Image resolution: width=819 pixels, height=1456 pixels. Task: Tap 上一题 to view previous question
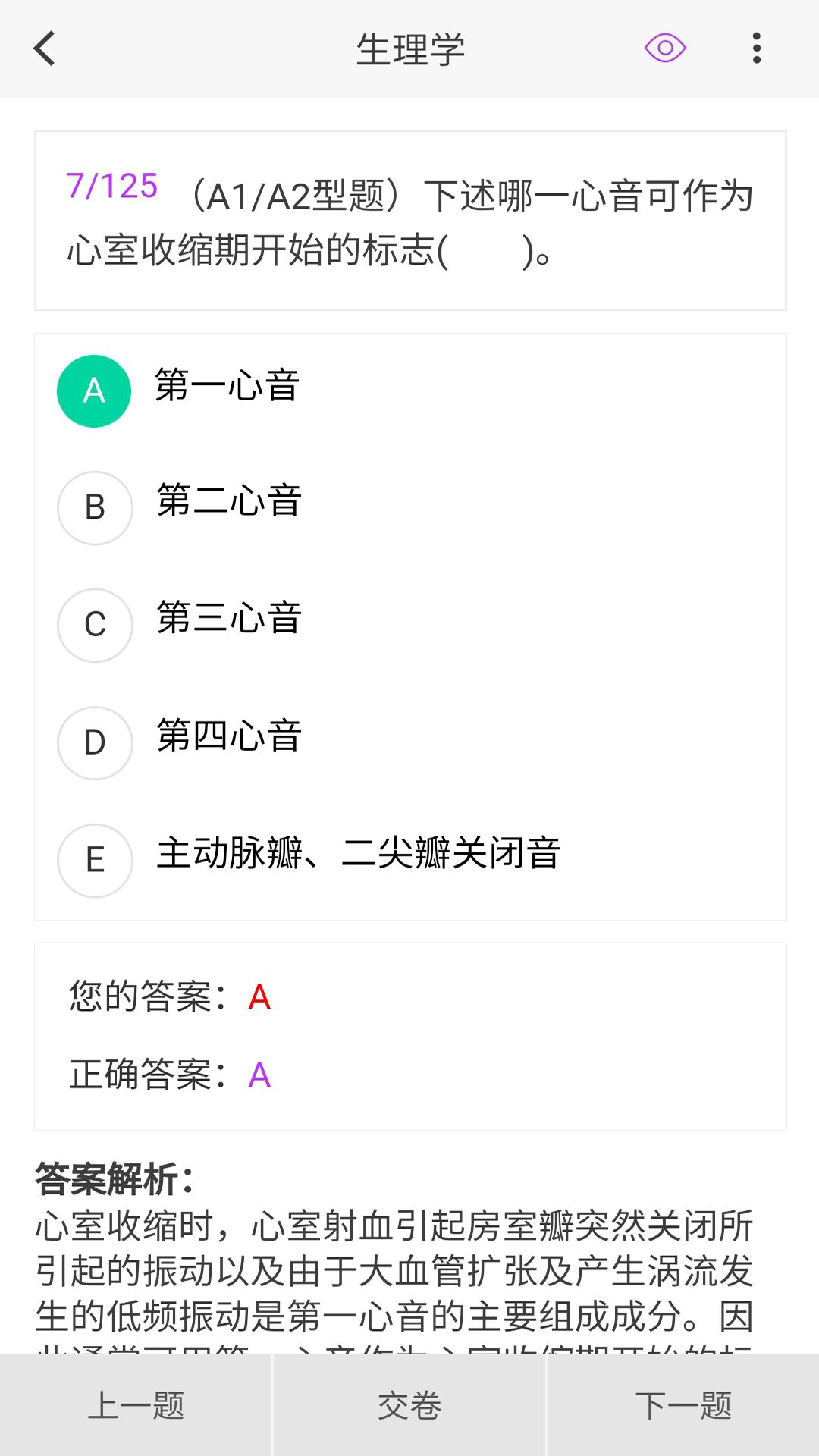click(x=136, y=1407)
